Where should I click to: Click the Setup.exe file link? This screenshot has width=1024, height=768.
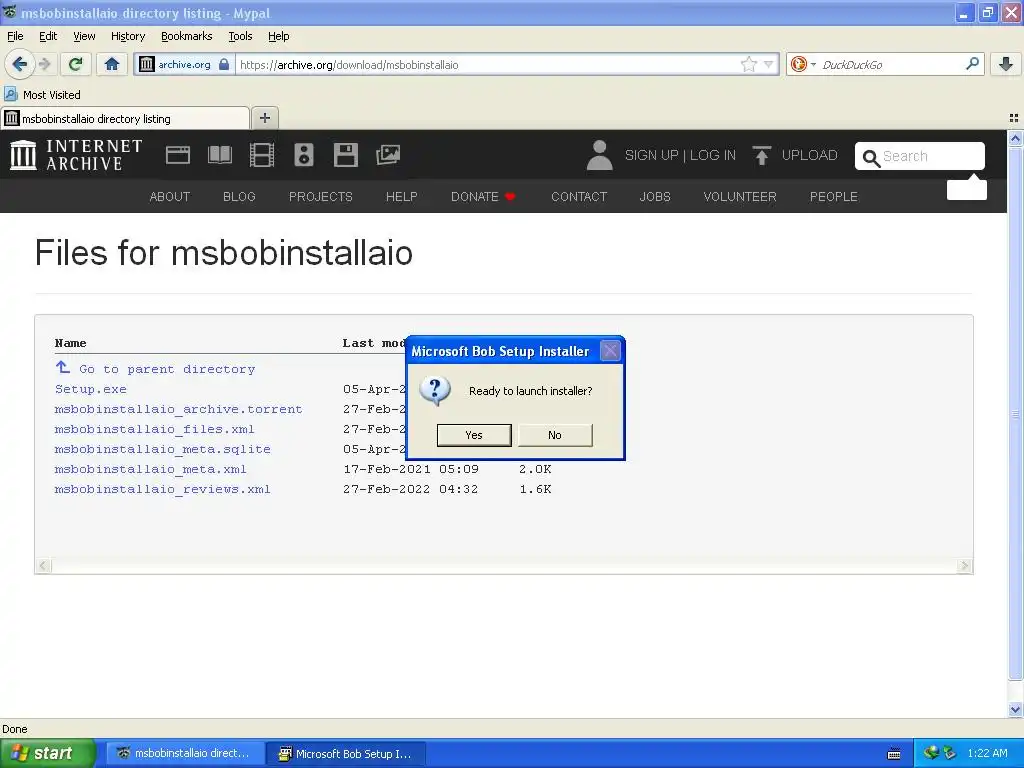tap(91, 389)
